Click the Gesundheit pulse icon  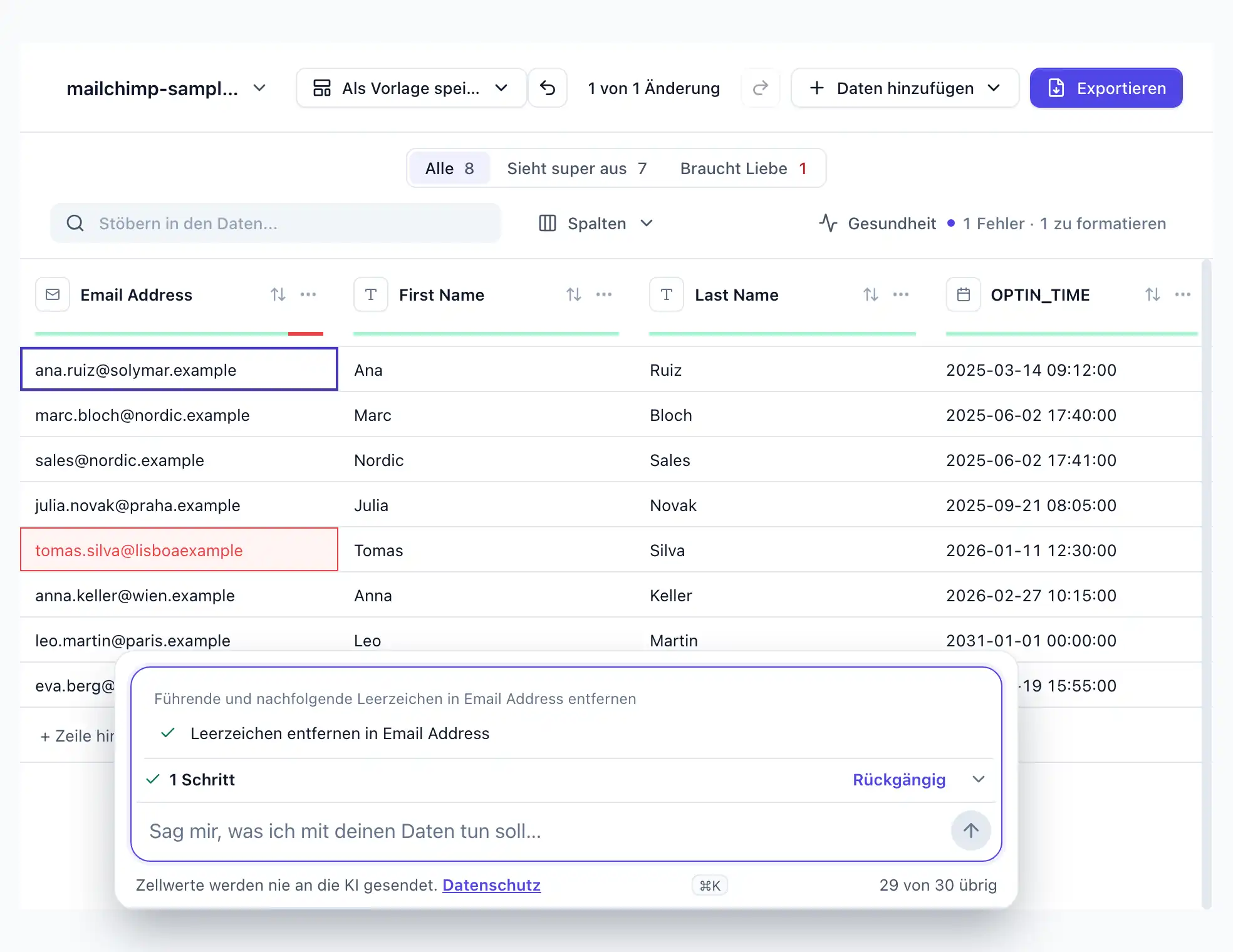828,223
